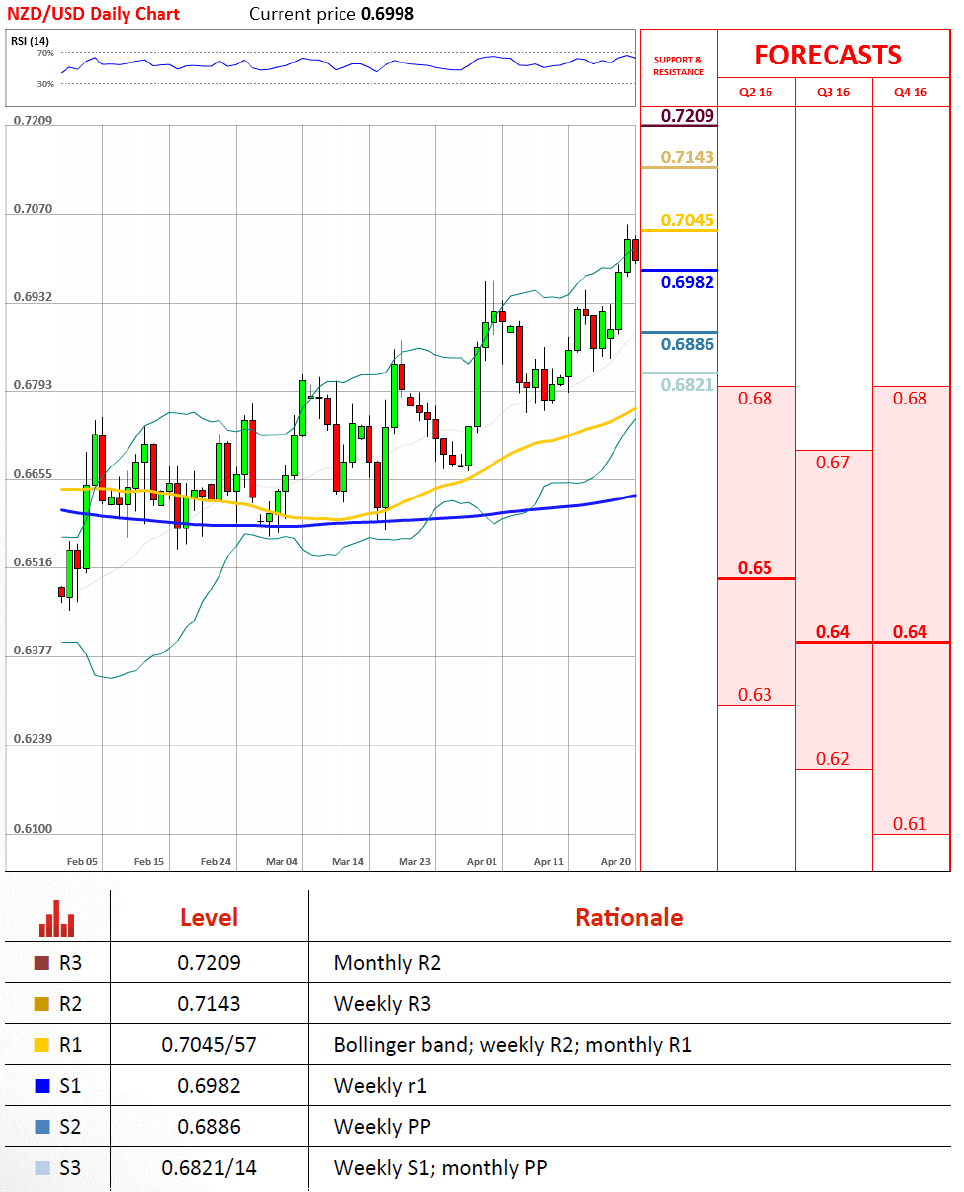Image resolution: width=964 pixels, height=1192 pixels.
Task: Click the bold 0.65 Q2 forecast value
Action: 755,568
